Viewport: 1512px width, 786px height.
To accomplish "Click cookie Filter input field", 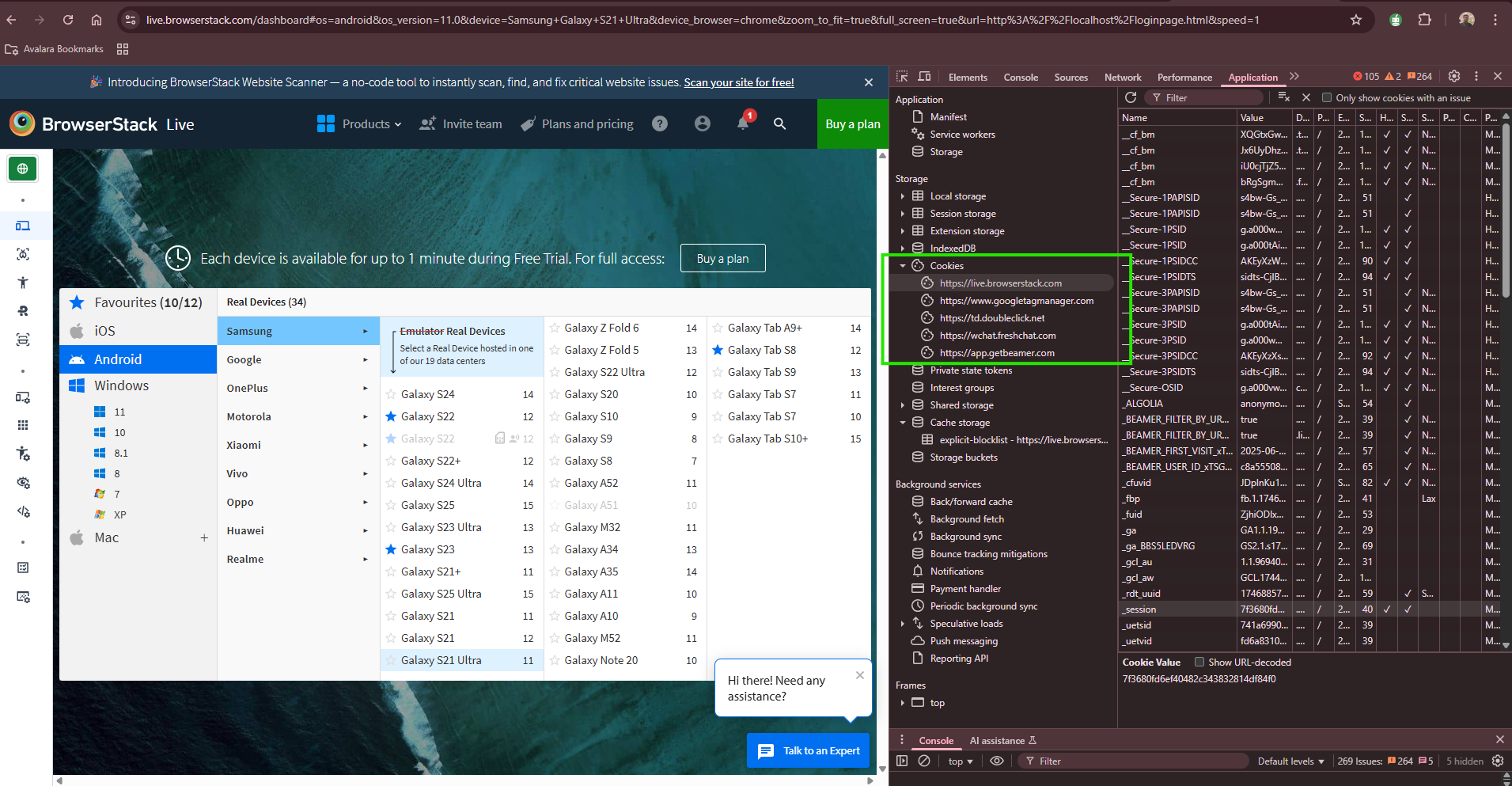I will [1204, 98].
